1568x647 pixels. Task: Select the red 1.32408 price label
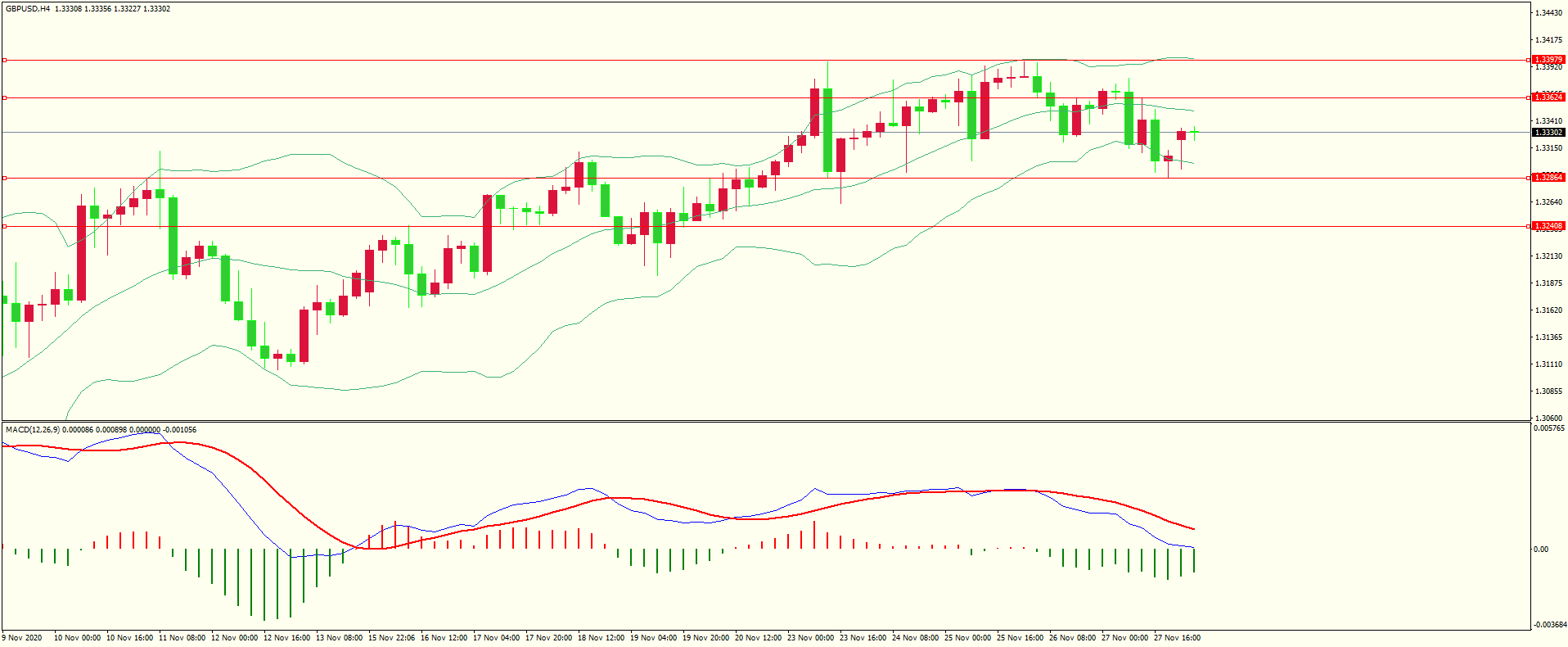coord(1548,226)
